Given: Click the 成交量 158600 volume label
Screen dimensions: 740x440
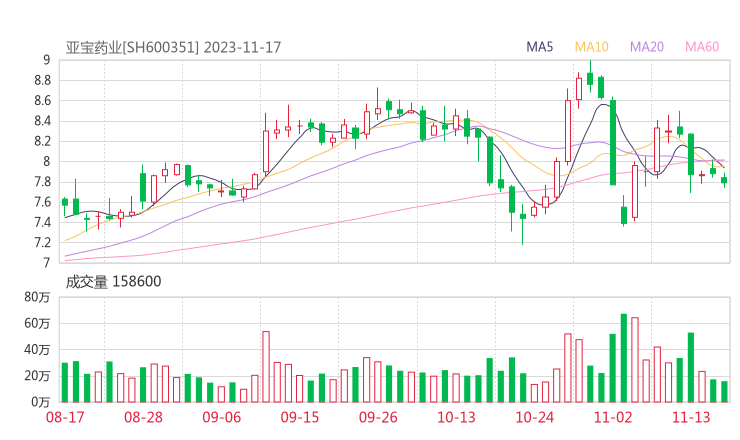Looking at the screenshot, I should pos(113,282).
